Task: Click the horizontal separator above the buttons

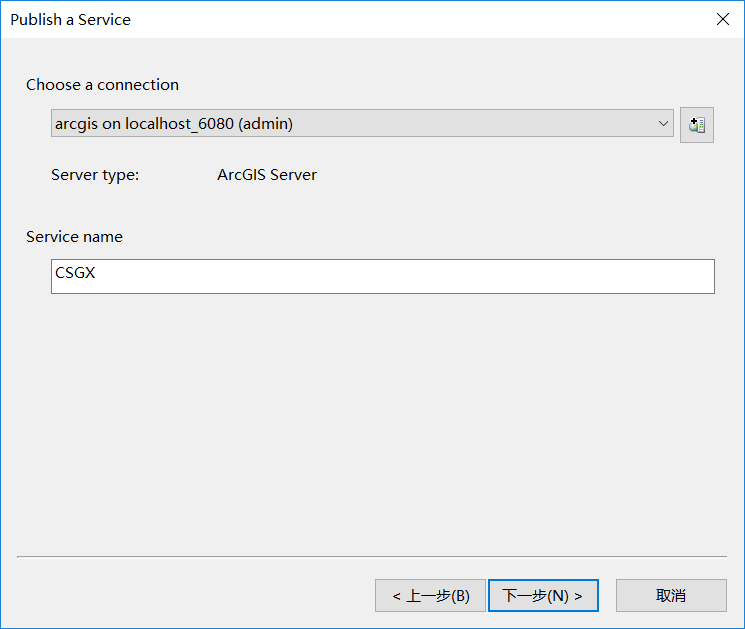Action: click(x=372, y=555)
